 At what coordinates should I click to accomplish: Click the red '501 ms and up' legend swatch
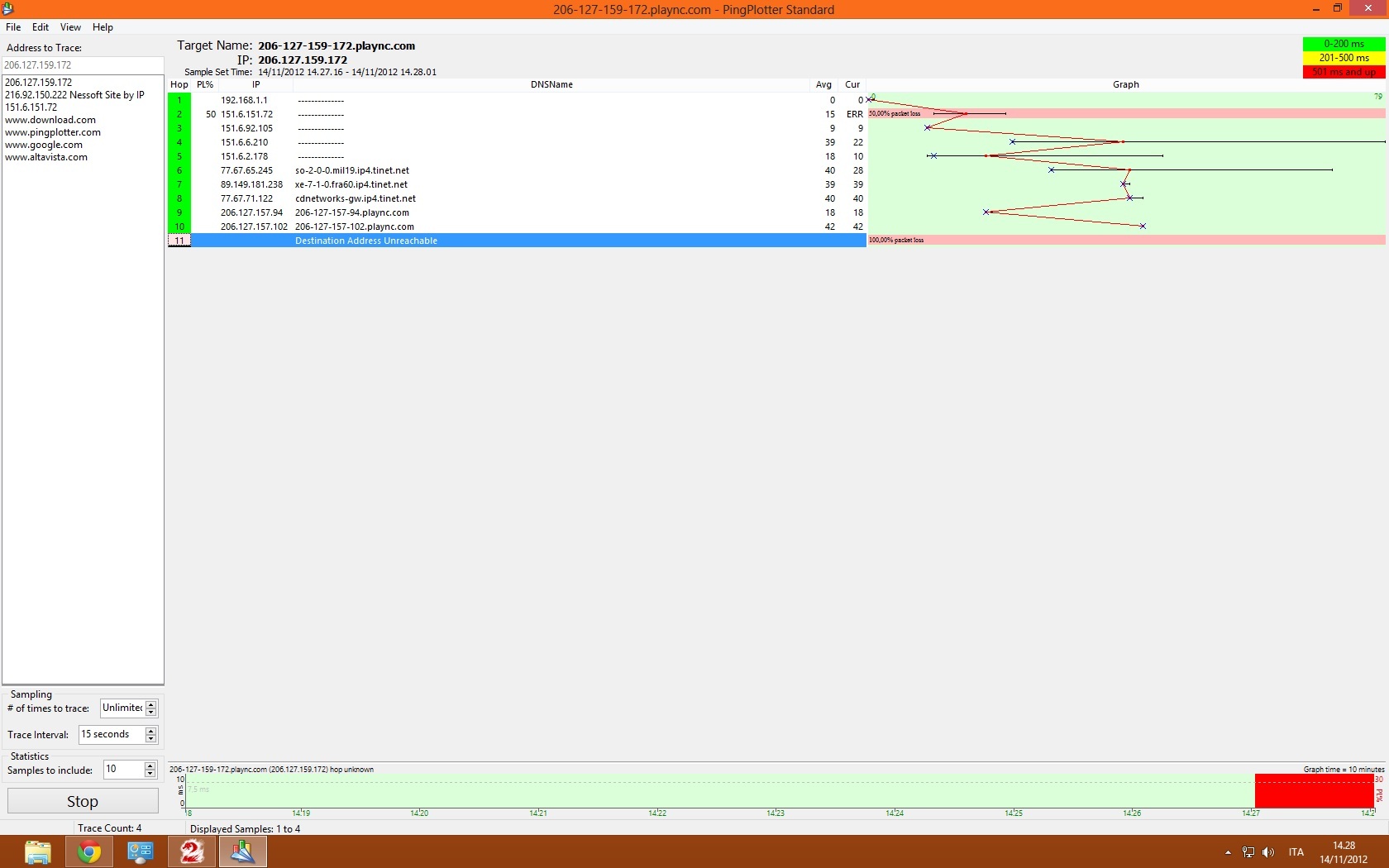click(x=1344, y=72)
